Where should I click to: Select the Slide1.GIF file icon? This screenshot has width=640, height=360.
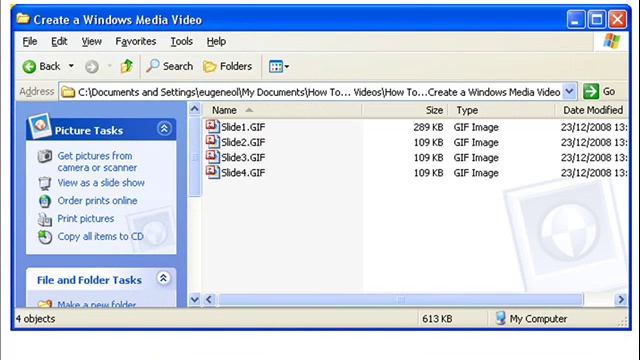212,126
